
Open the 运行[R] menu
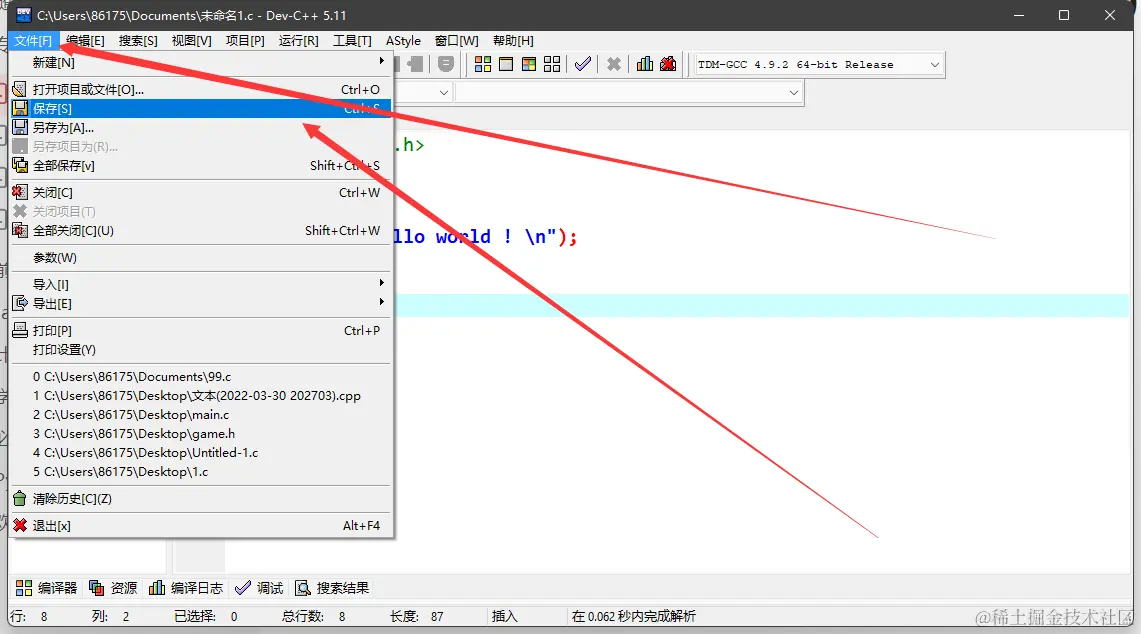[298, 41]
